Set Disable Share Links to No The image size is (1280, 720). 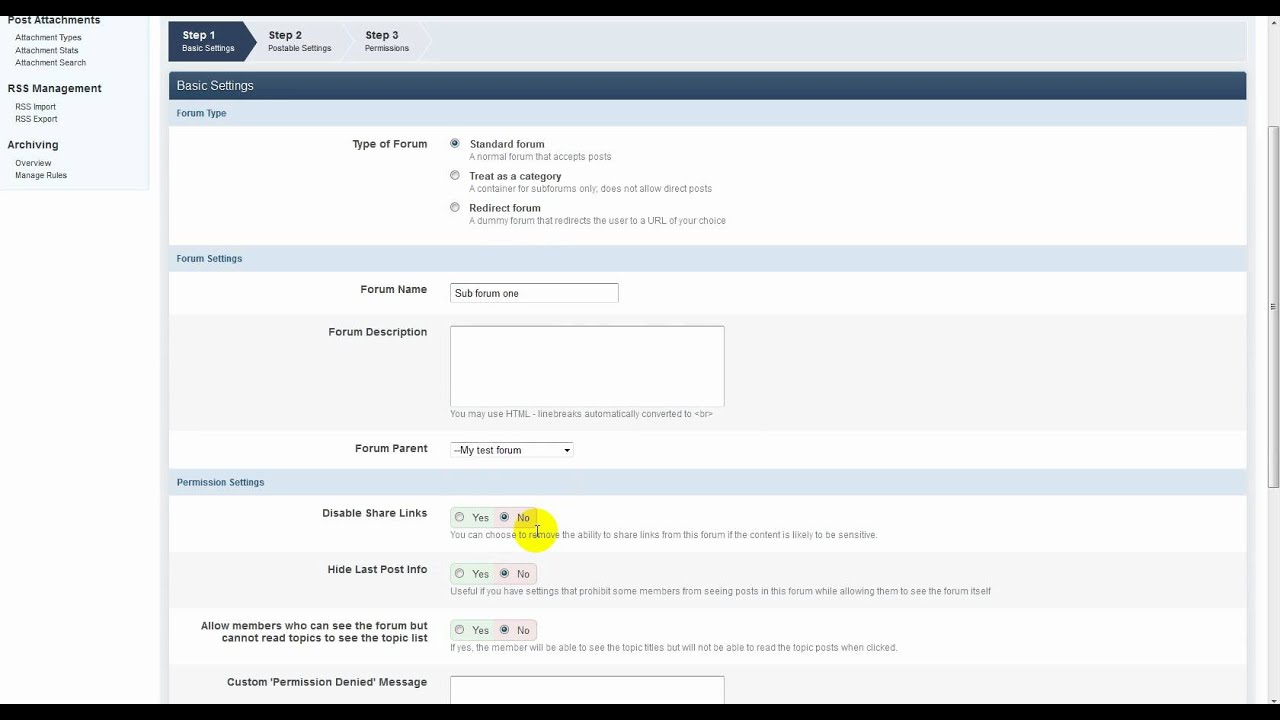click(x=504, y=518)
